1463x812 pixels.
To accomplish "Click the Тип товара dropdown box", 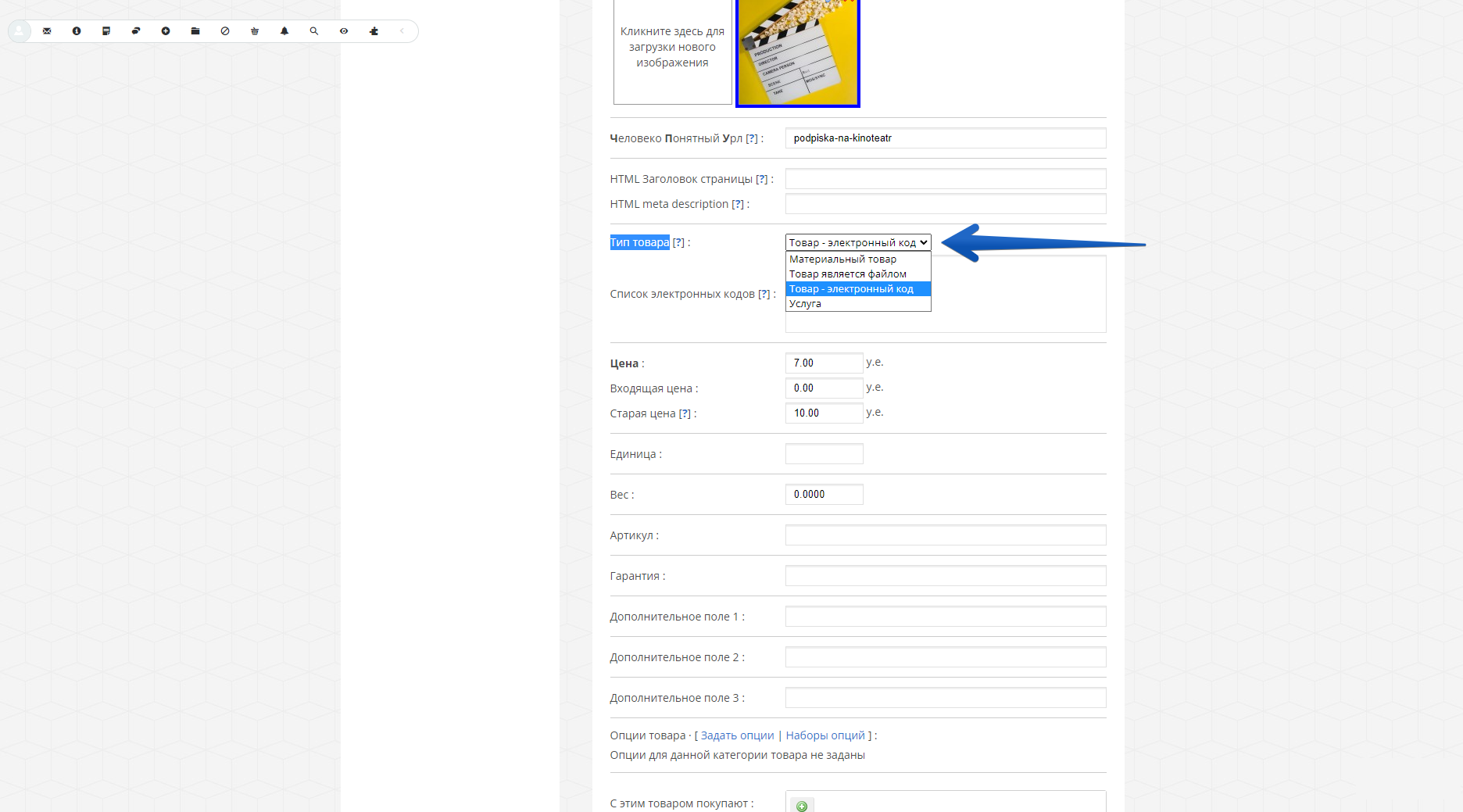I will tap(857, 243).
